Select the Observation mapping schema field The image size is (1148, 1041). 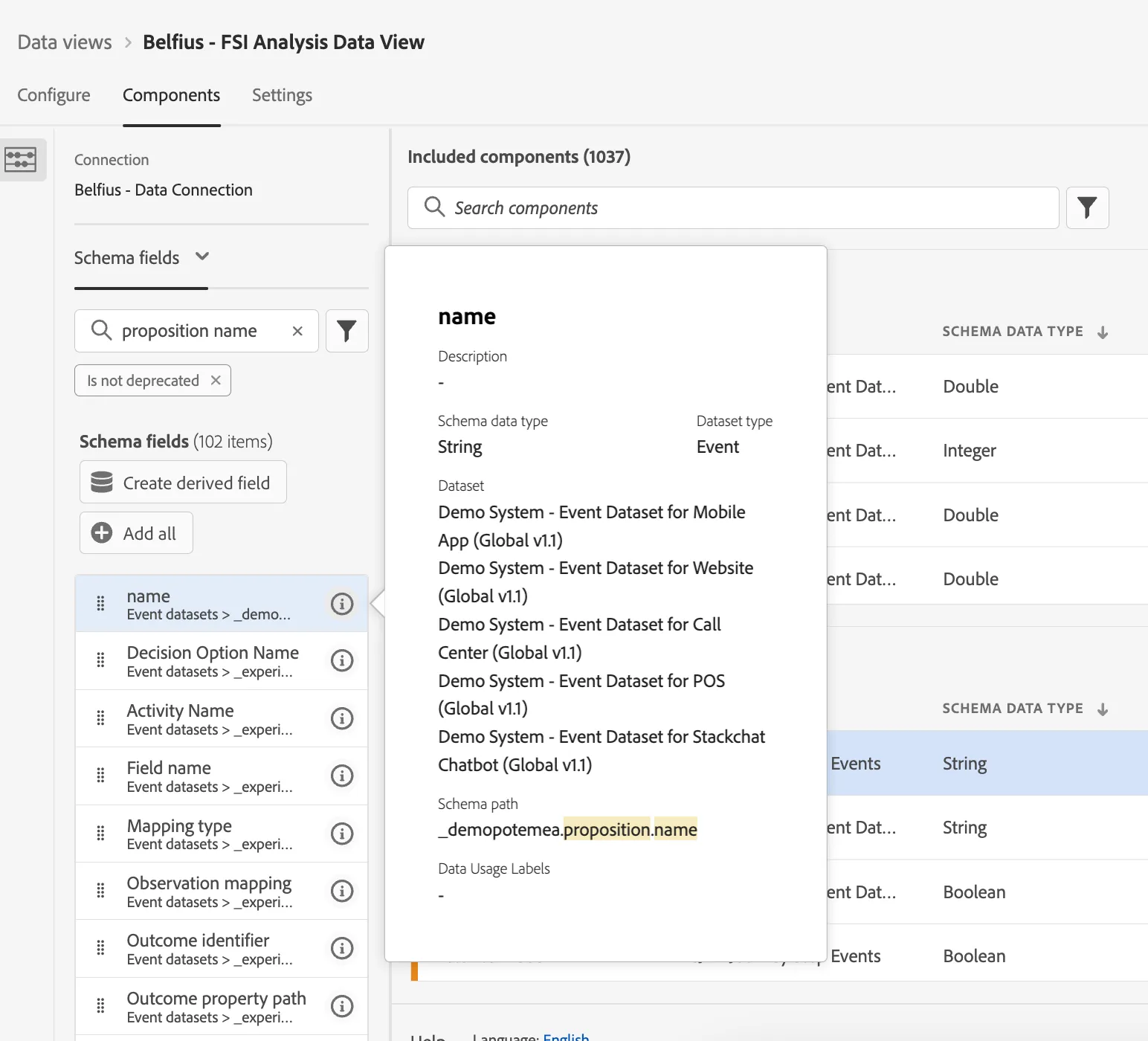pyautogui.click(x=222, y=891)
